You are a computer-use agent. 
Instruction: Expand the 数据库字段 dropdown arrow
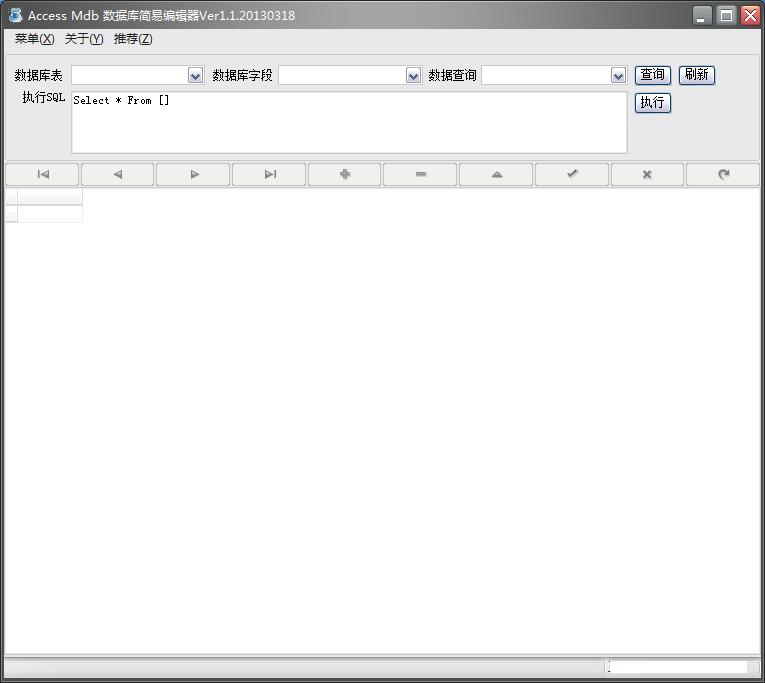[x=413, y=76]
